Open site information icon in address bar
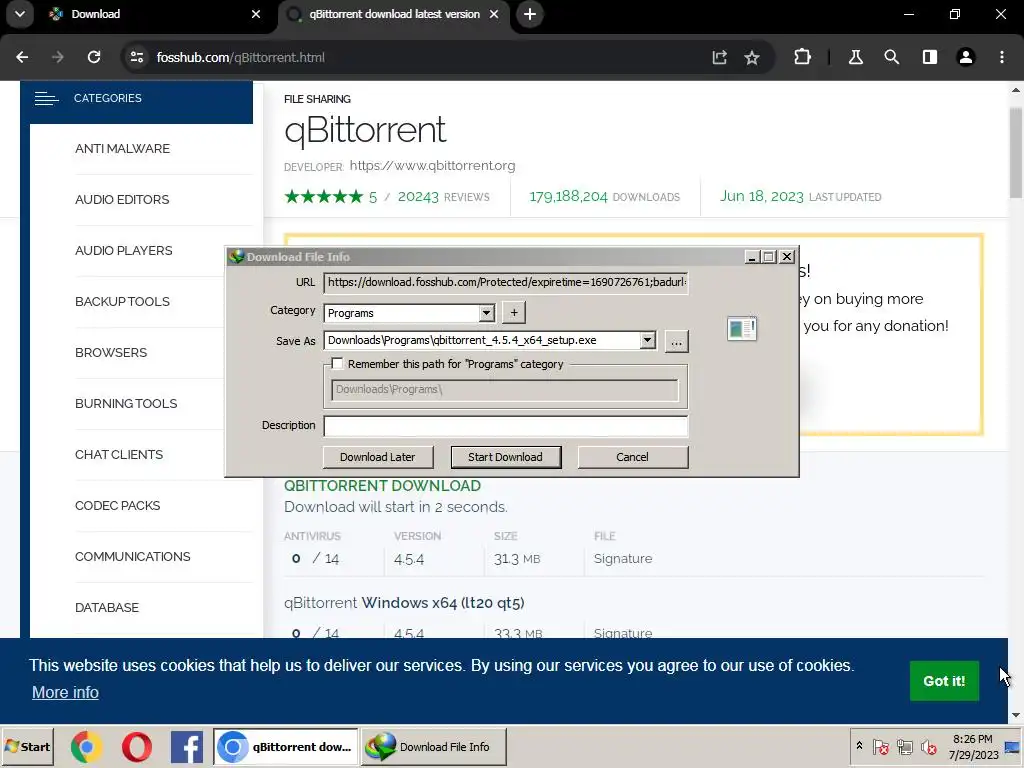 136,57
